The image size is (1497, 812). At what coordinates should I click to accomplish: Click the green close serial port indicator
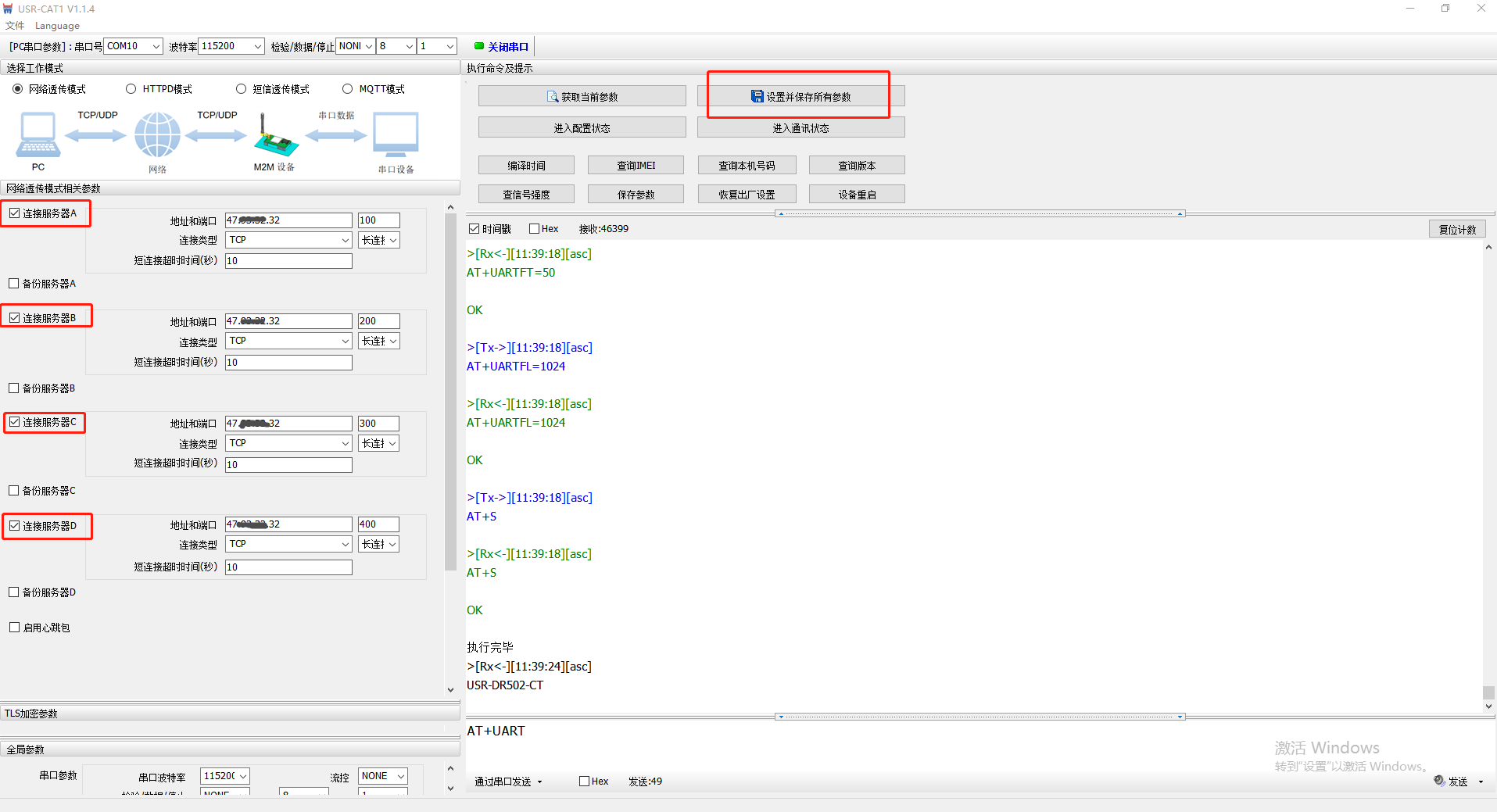click(479, 46)
